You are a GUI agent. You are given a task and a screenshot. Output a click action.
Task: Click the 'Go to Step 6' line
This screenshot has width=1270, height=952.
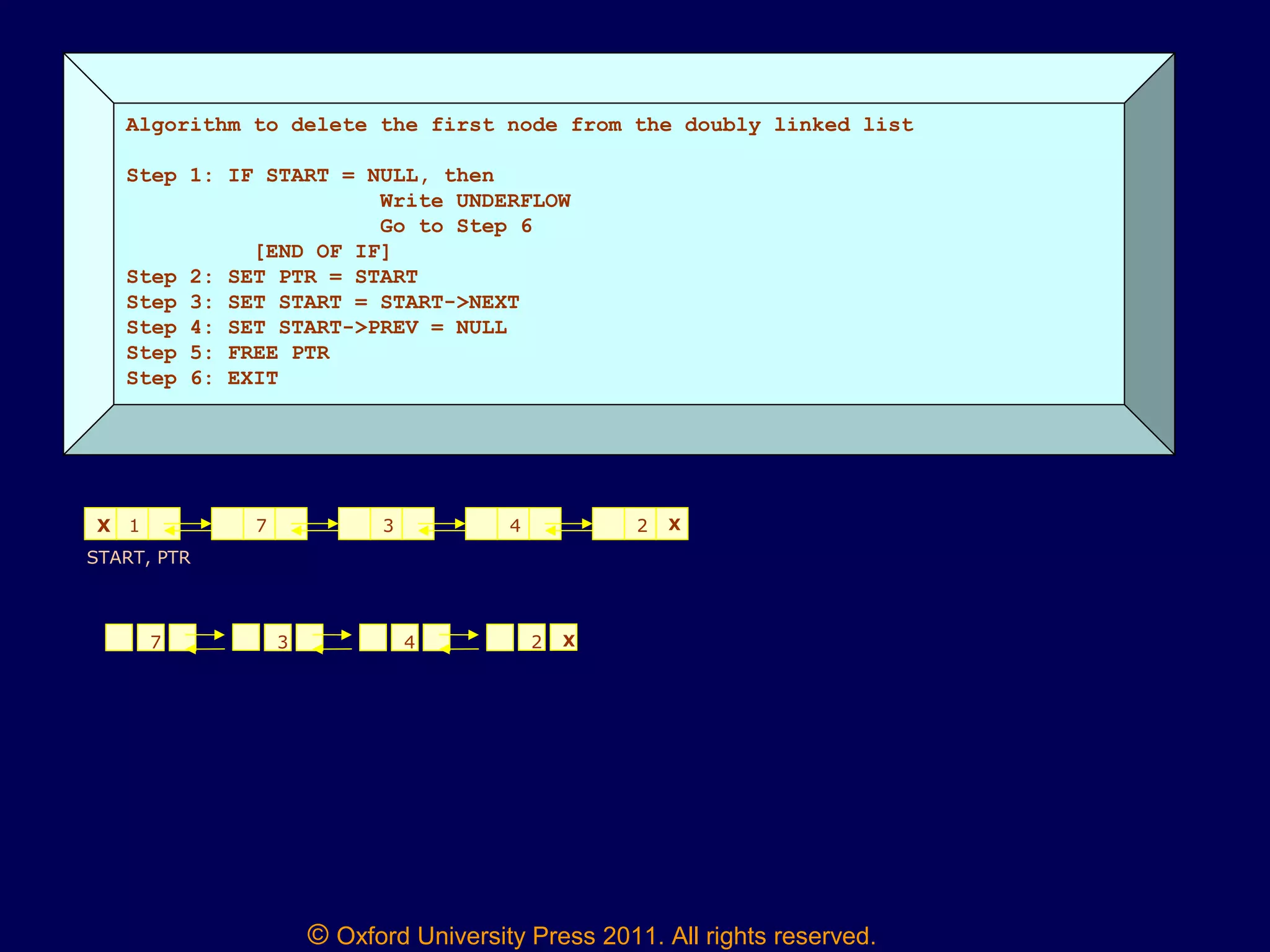click(x=456, y=226)
